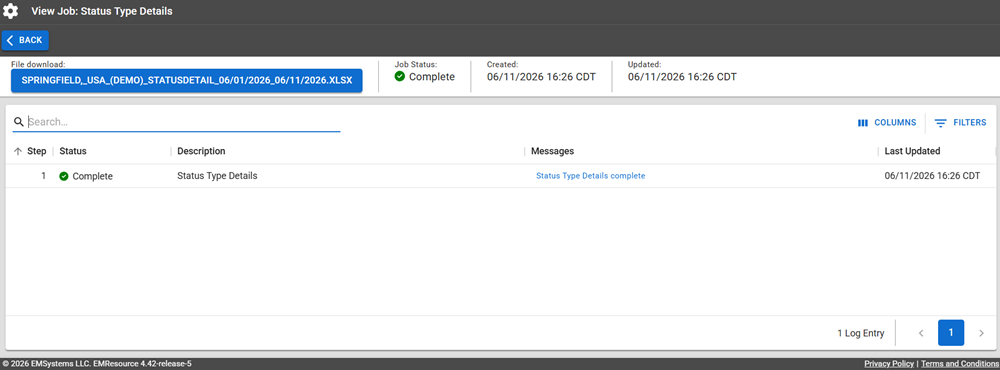Open the 'Status Type Details complete' message link
The image size is (1000, 370).
tap(591, 176)
